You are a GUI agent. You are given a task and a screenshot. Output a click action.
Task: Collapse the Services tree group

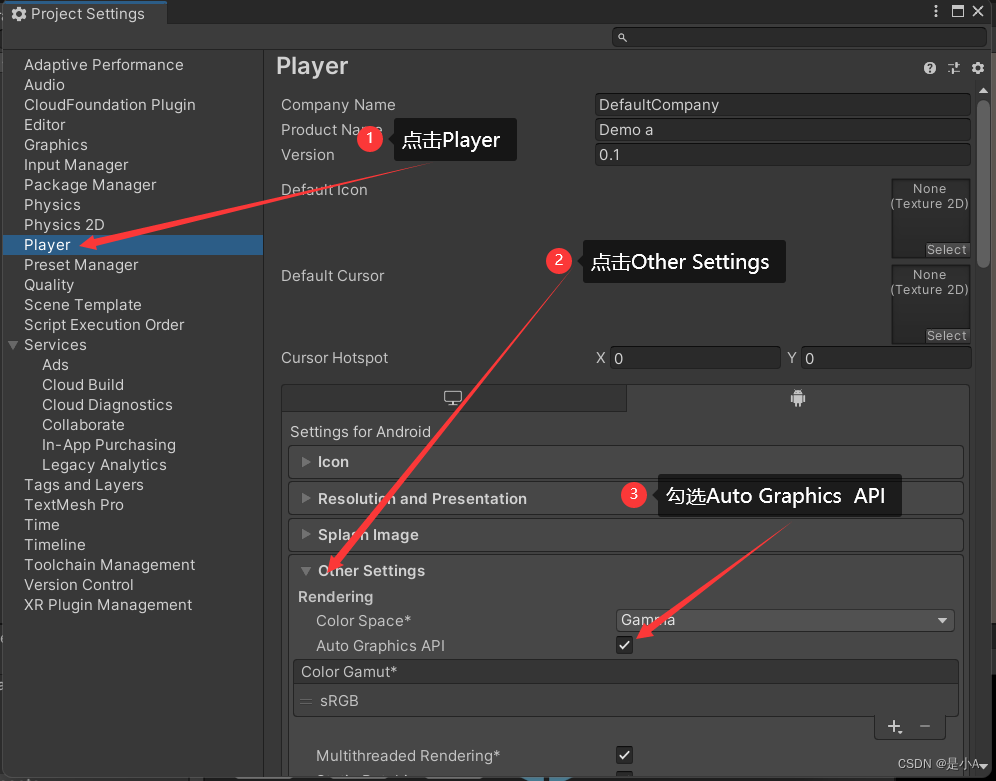[x=13, y=345]
